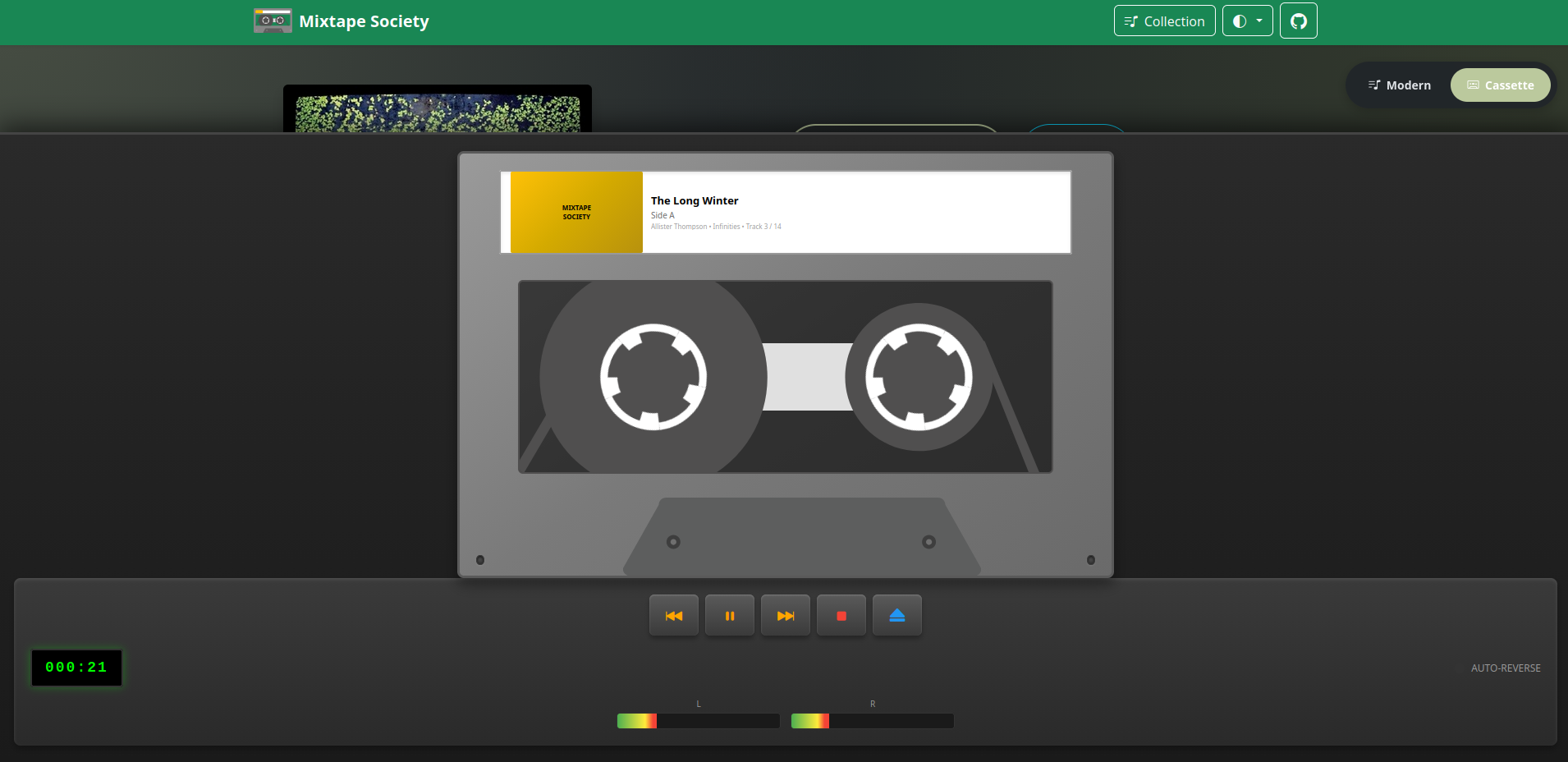The width and height of the screenshot is (1568, 762).
Task: Click the yellow Mixtape Society cassette label
Action: coord(576,213)
